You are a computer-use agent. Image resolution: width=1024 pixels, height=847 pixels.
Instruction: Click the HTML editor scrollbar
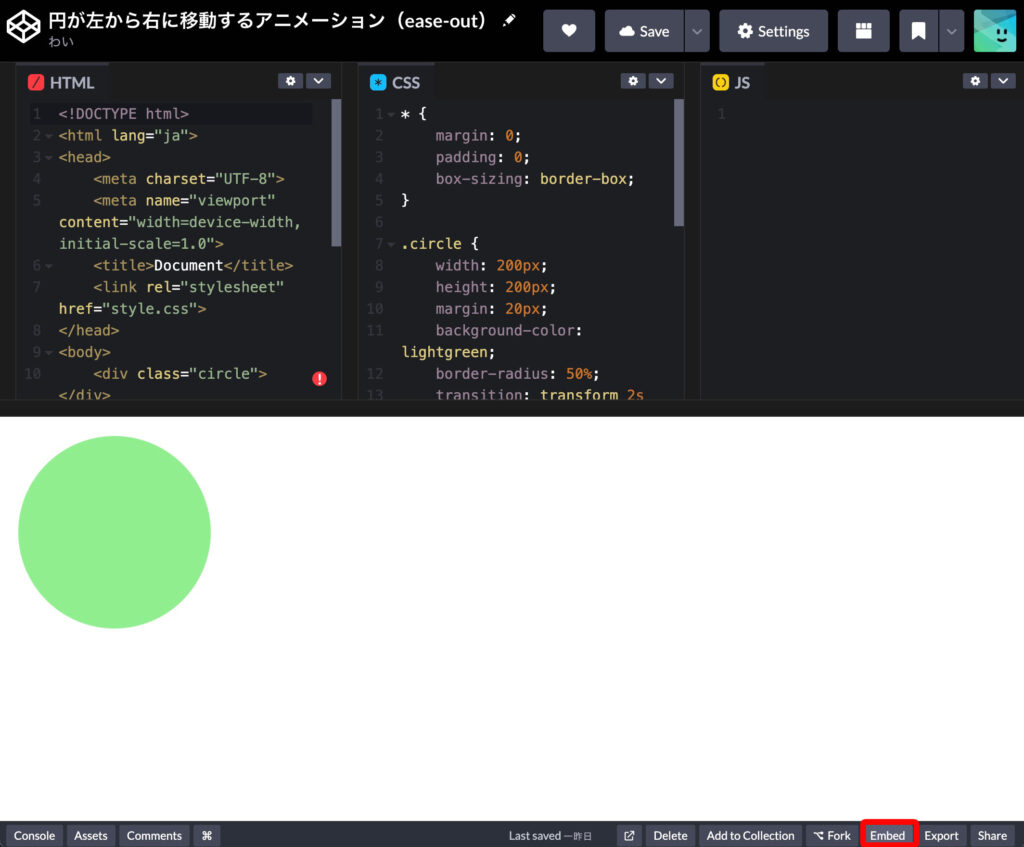pyautogui.click(x=336, y=172)
